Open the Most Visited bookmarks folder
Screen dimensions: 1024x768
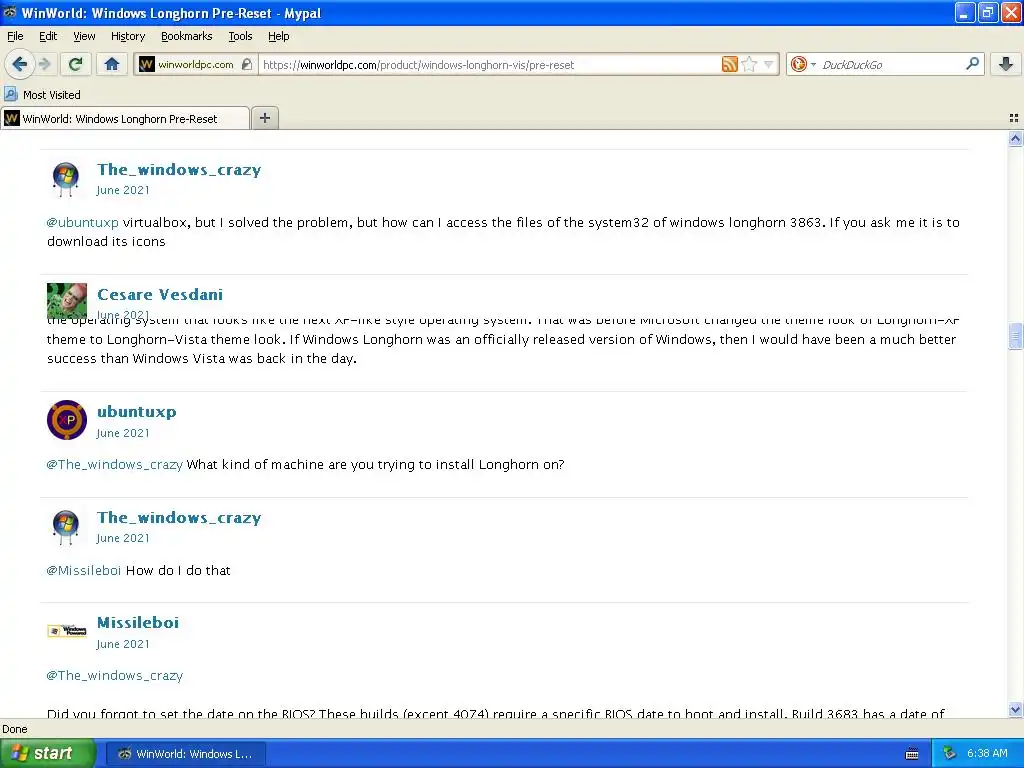(x=42, y=95)
